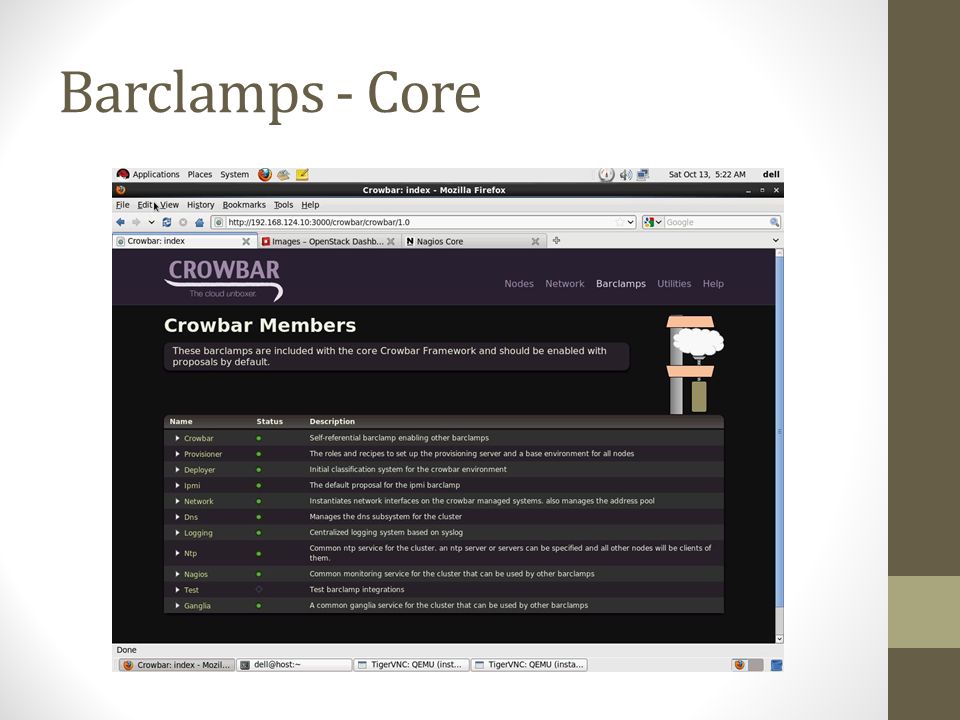The image size is (960, 720).
Task: Open the Provisioner barclamp link
Action: pyautogui.click(x=203, y=454)
